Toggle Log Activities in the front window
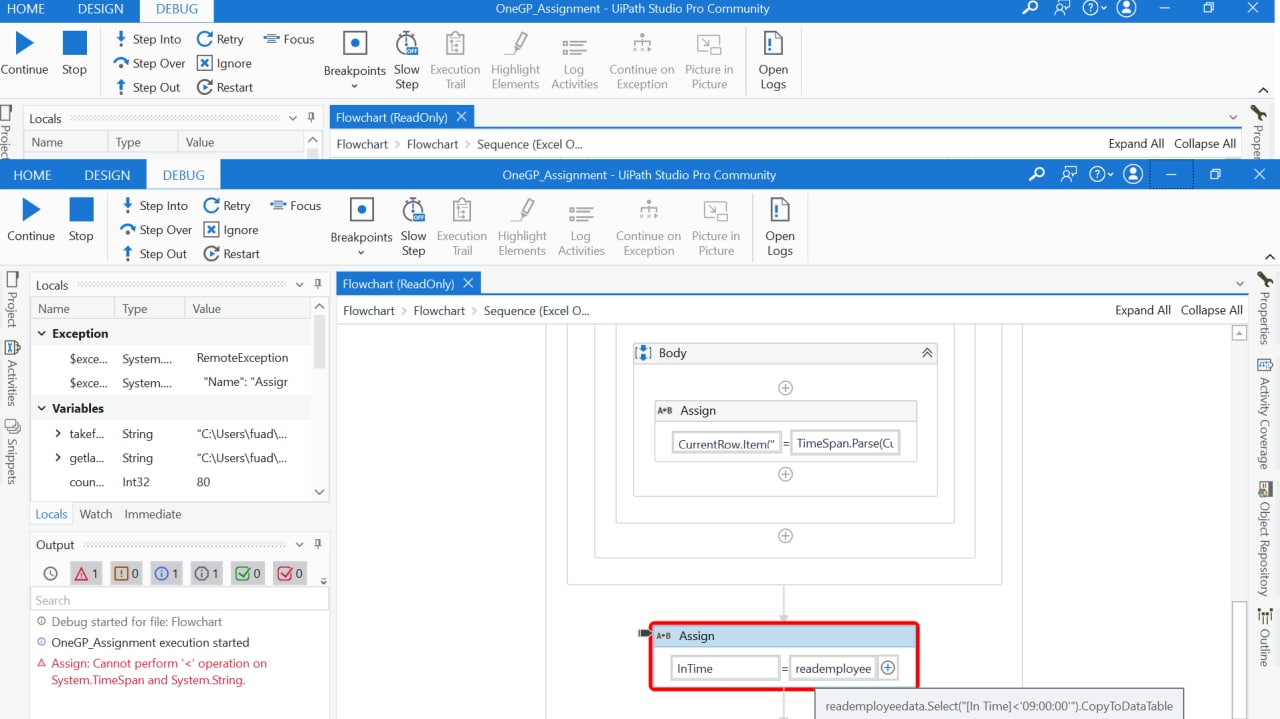 click(x=581, y=227)
